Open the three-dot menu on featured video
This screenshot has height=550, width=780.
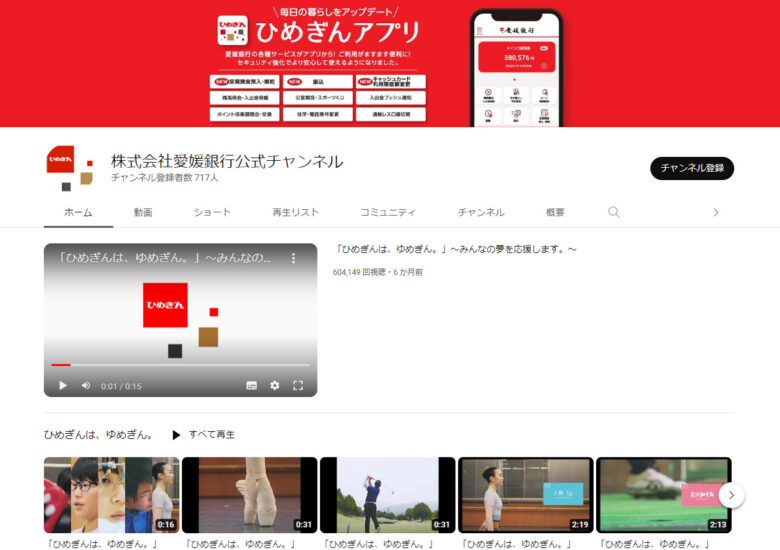293,258
